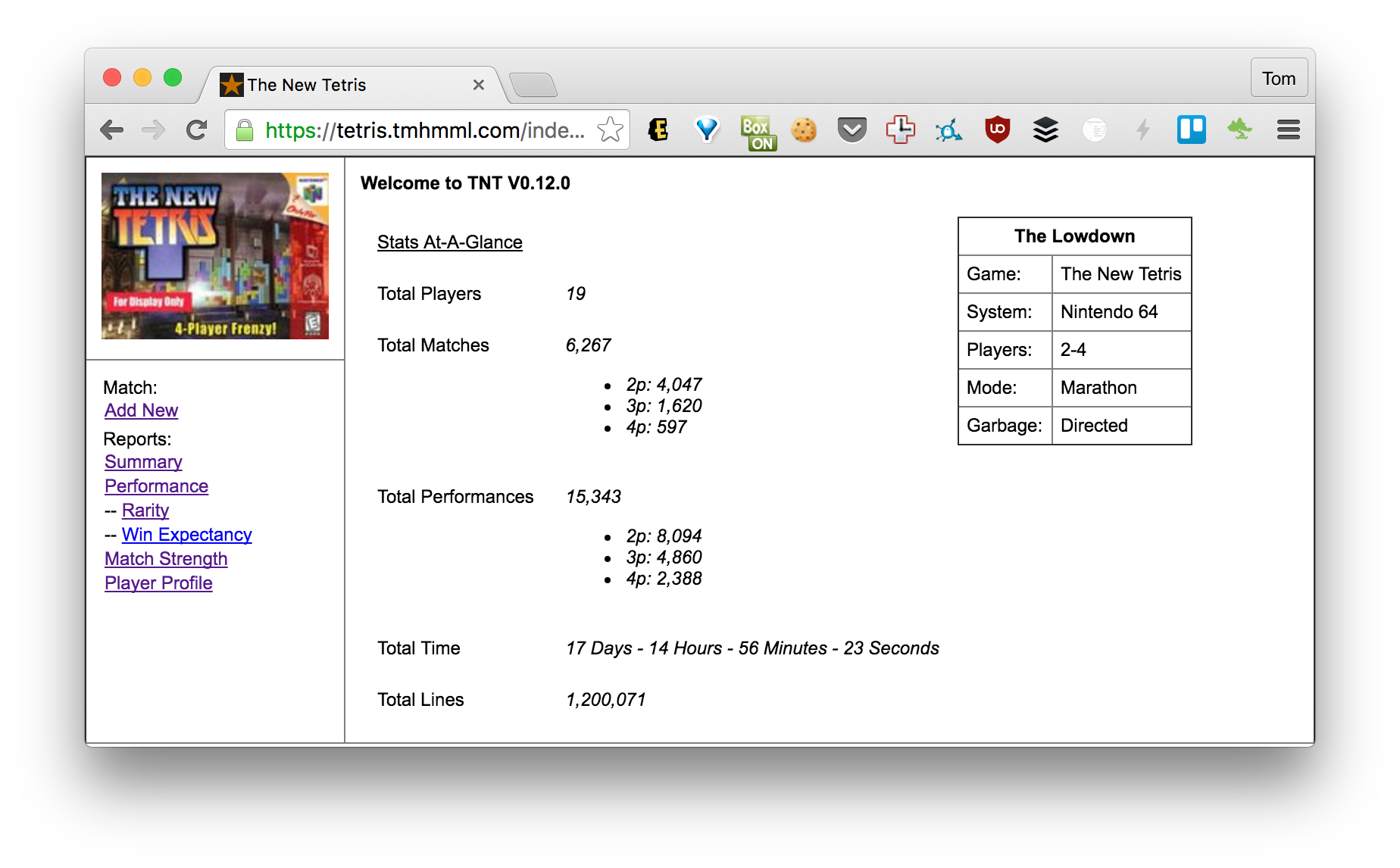Click the Buffer stacked layers icon
The width and height of the screenshot is (1400, 868).
[1045, 130]
